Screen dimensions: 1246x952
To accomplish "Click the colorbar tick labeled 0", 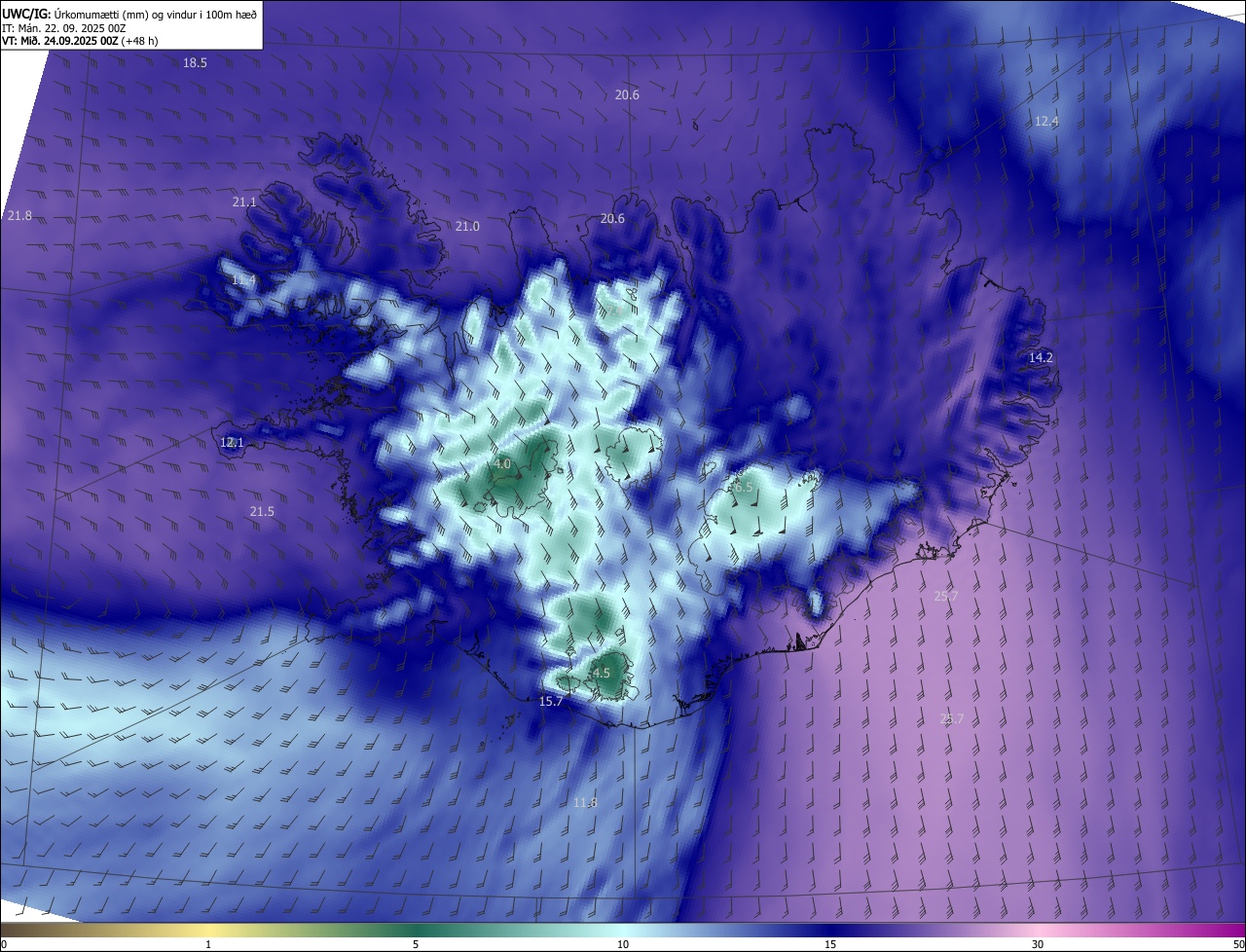I will tap(3, 944).
